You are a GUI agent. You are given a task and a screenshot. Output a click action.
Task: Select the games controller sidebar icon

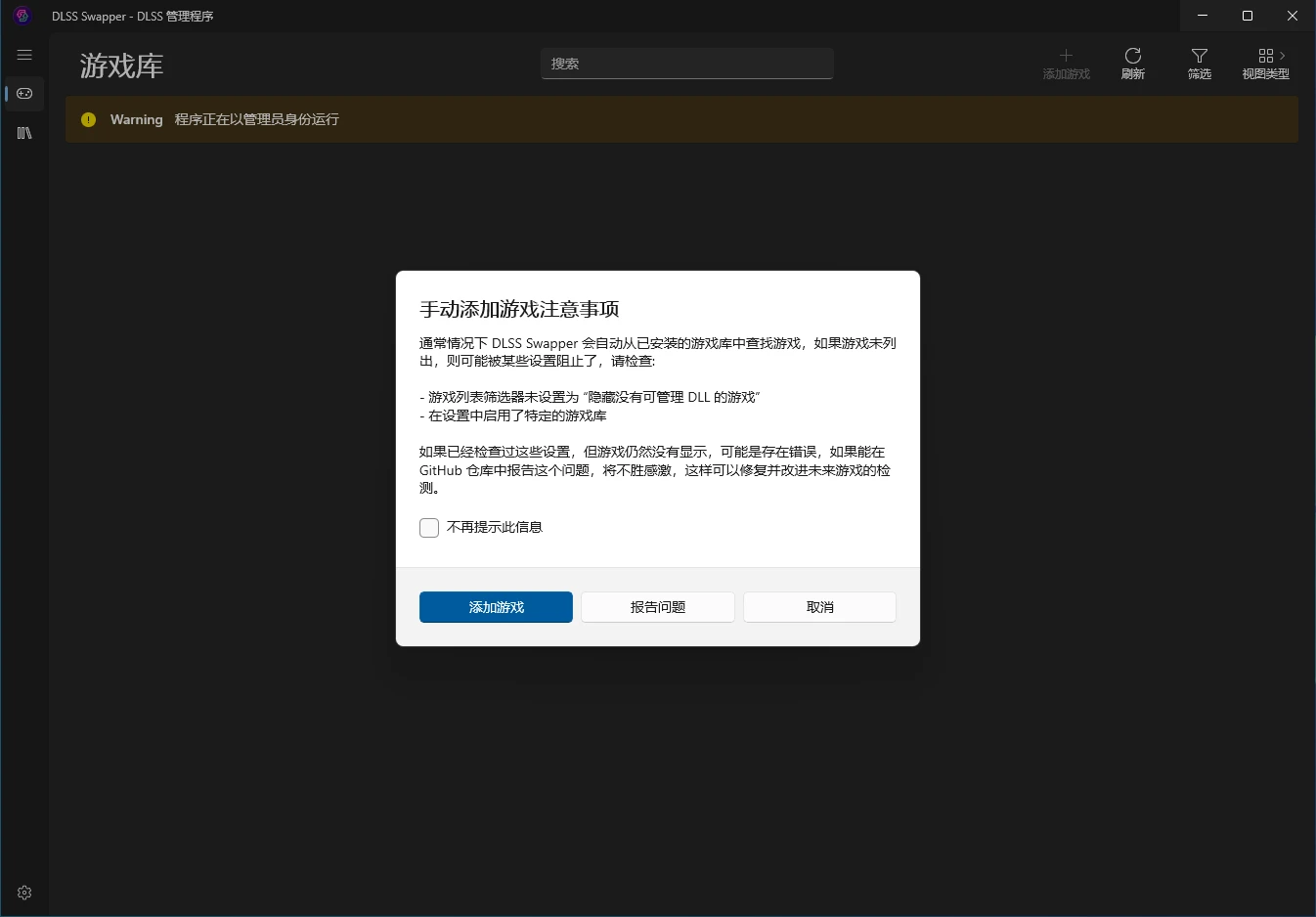[x=24, y=94]
